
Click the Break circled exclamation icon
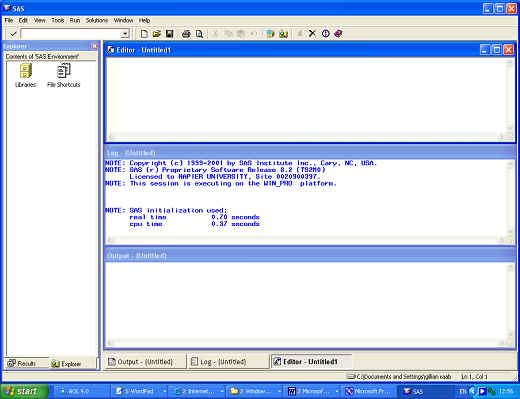[326, 34]
